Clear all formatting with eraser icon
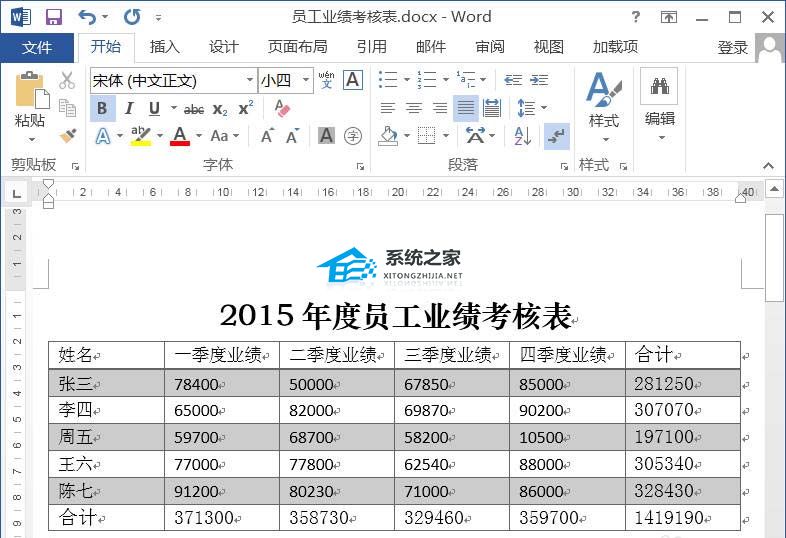The width and height of the screenshot is (786, 538). [282, 108]
